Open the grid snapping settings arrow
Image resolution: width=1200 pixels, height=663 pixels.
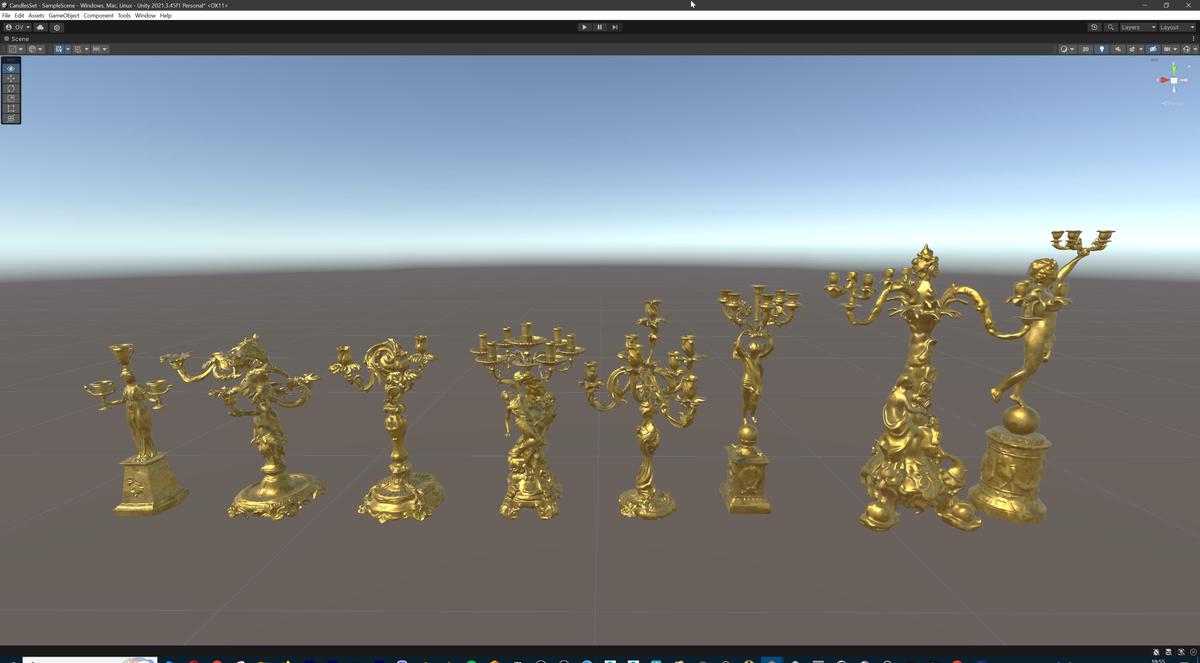tap(87, 49)
